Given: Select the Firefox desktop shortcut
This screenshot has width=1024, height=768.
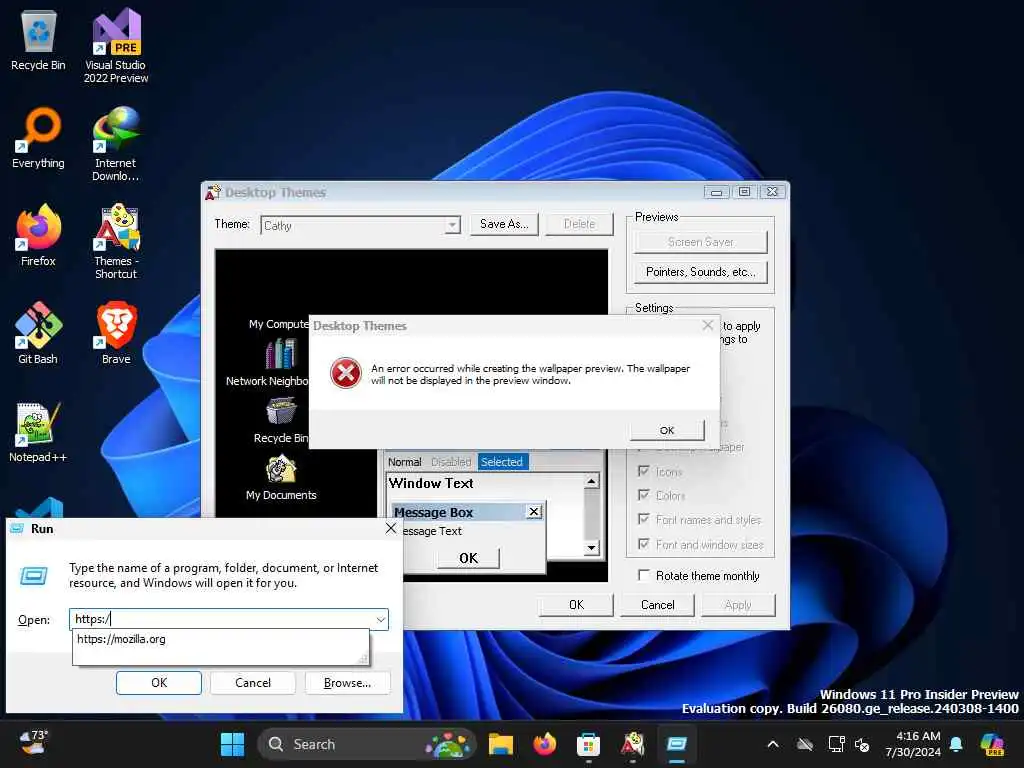Looking at the screenshot, I should click(x=39, y=235).
